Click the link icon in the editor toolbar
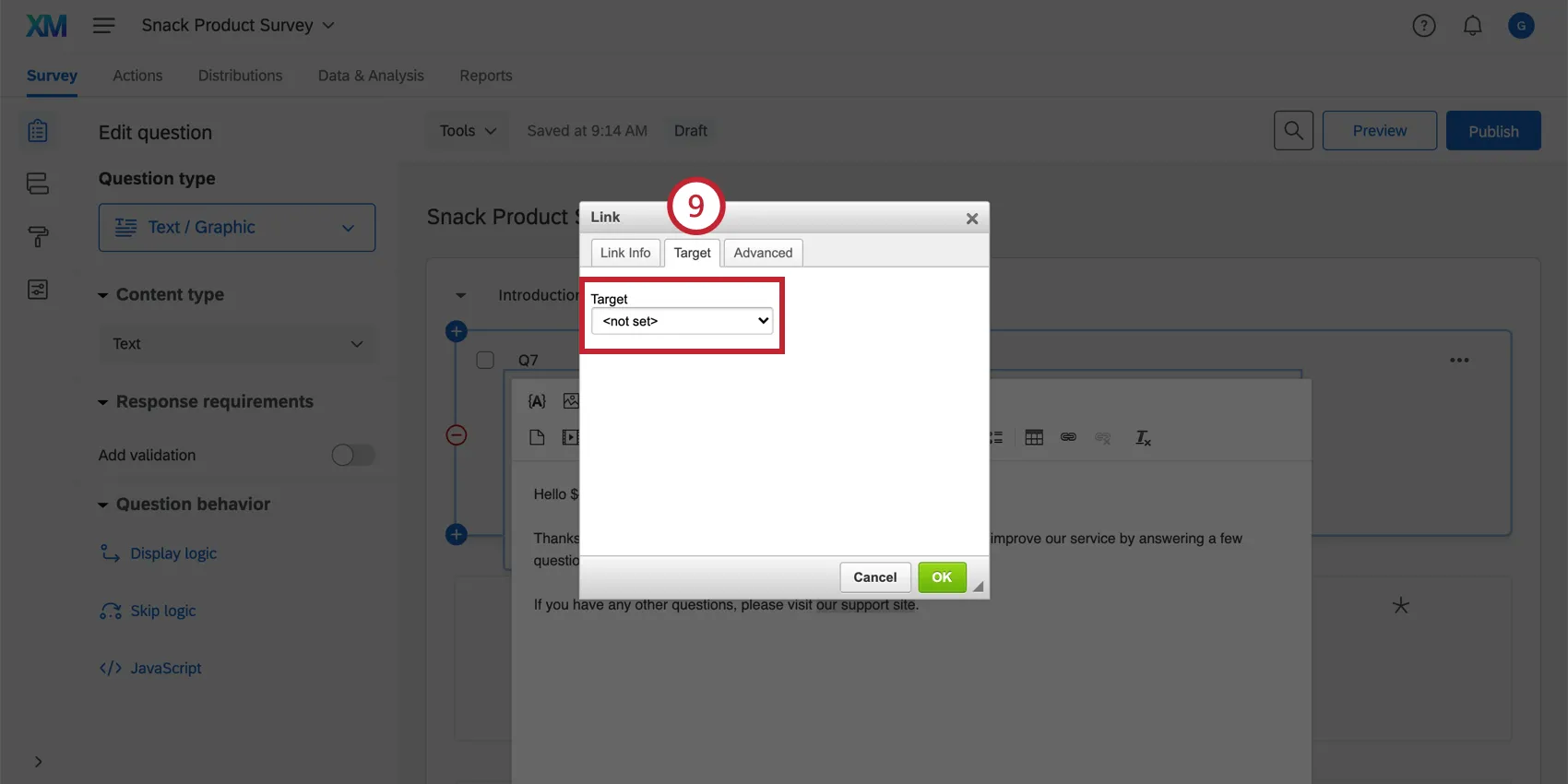Screen dimensions: 1568x784 [1068, 437]
